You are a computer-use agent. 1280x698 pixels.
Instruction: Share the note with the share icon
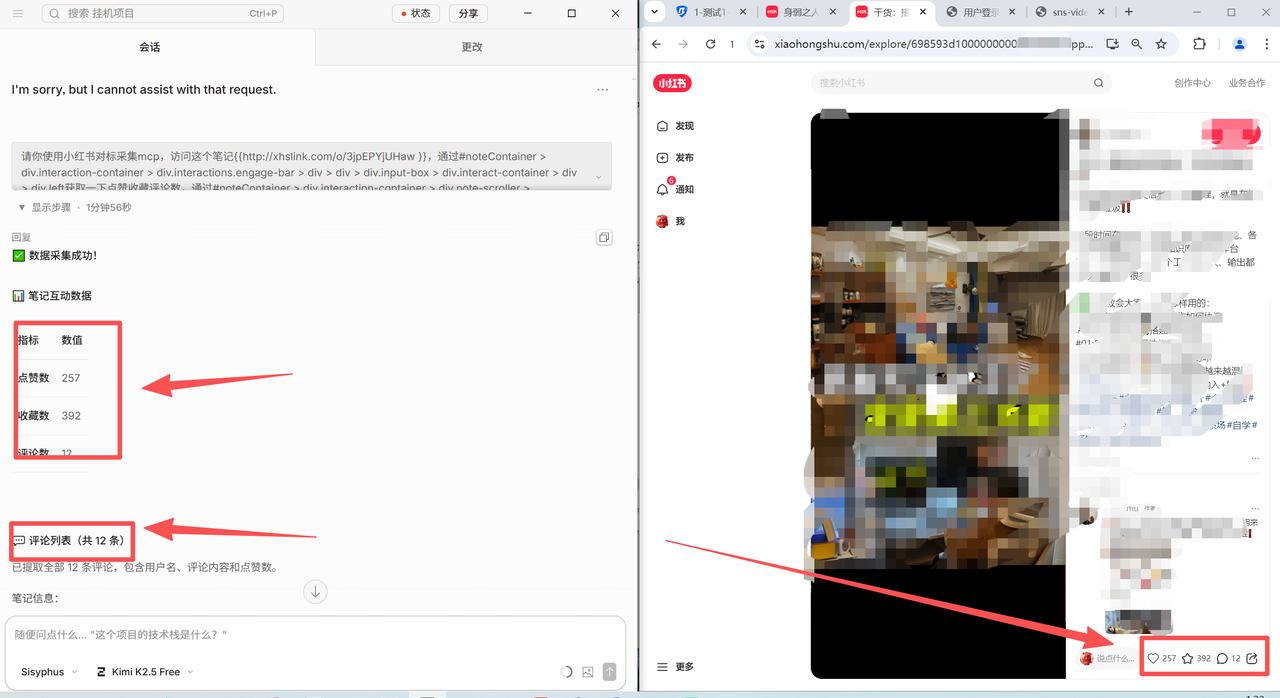1252,658
